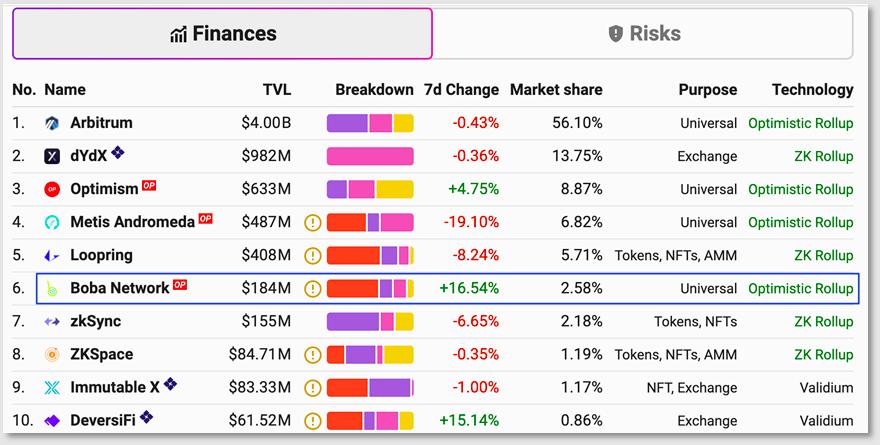This screenshot has width=880, height=445.
Task: Click the OP badge next to Optimism
Action: (x=149, y=186)
